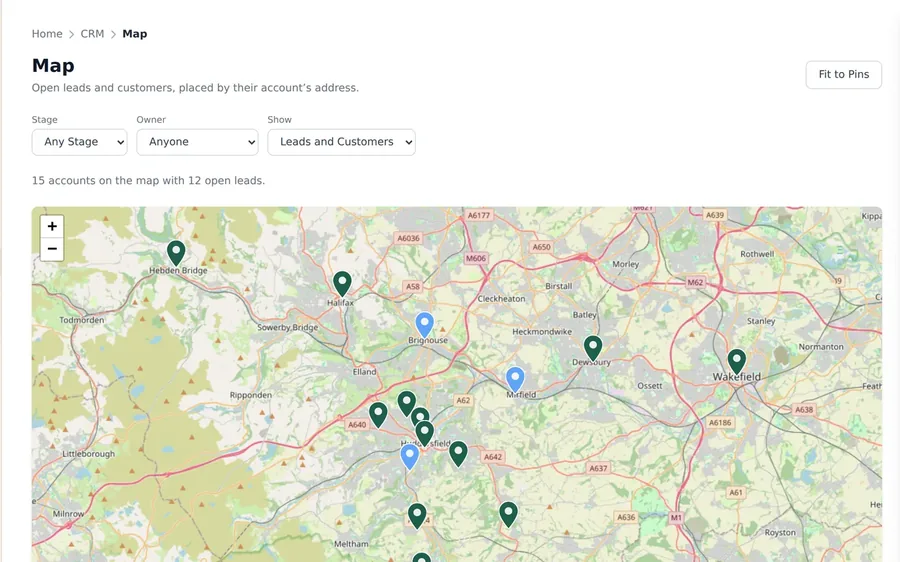Viewport: 900px width, 562px height.
Task: Click the Littleborough town label
Action: (88, 454)
